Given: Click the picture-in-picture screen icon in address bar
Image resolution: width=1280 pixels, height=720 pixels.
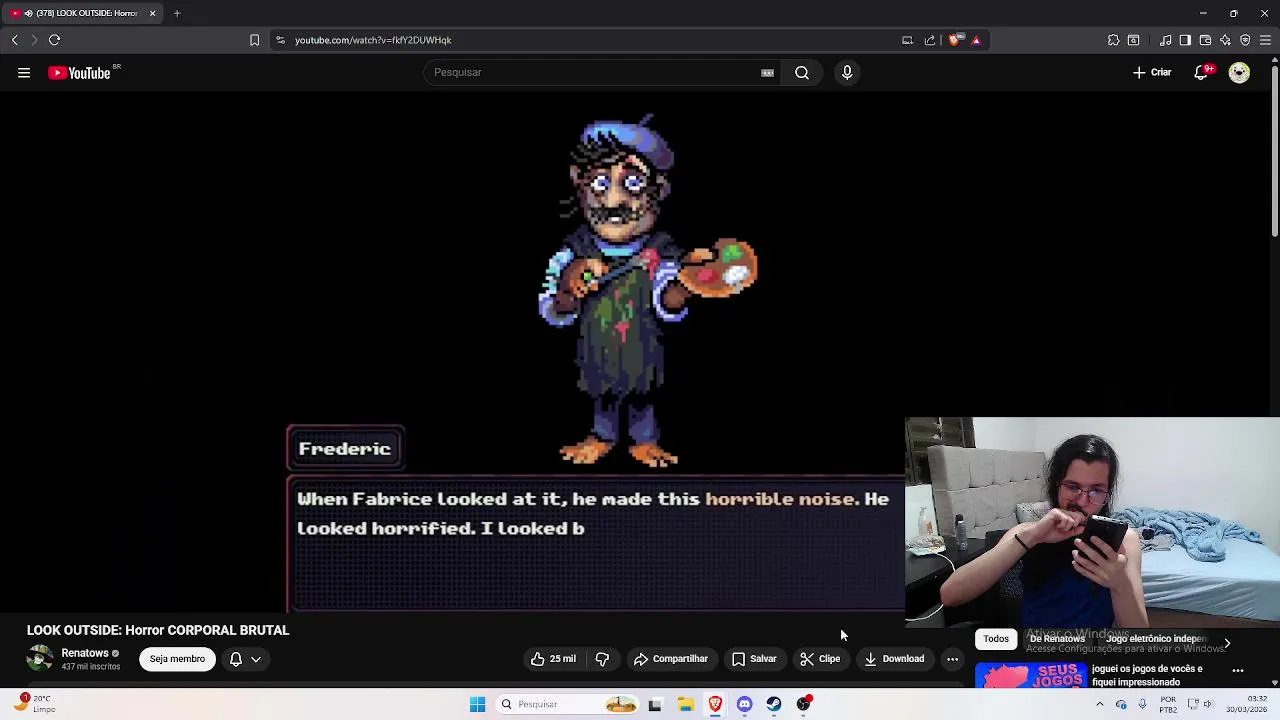Looking at the screenshot, I should 907,40.
